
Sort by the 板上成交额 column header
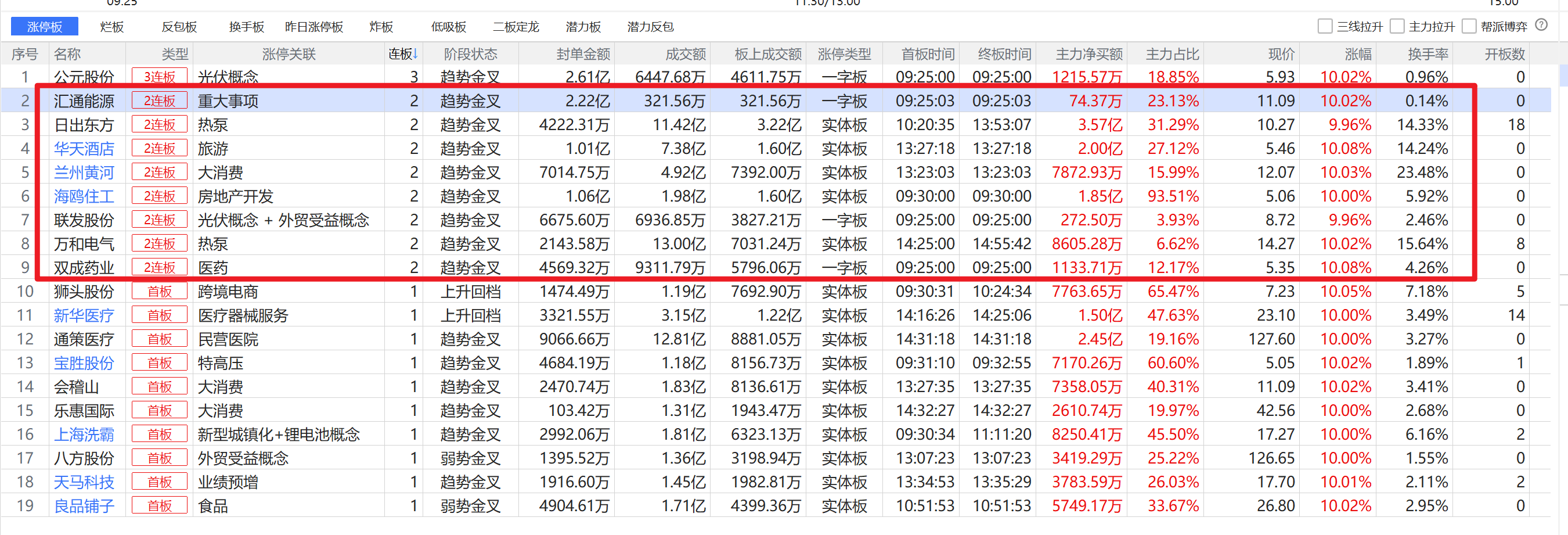tap(768, 54)
